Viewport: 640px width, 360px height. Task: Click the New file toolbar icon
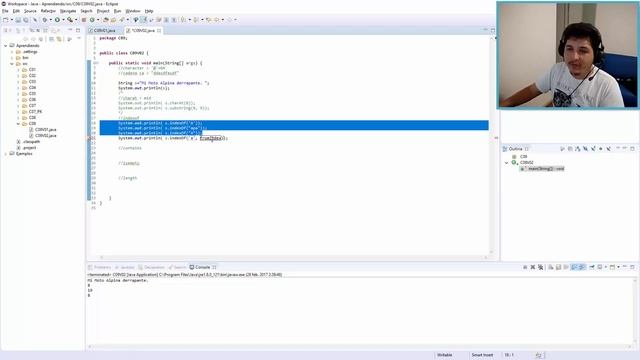point(6,20)
